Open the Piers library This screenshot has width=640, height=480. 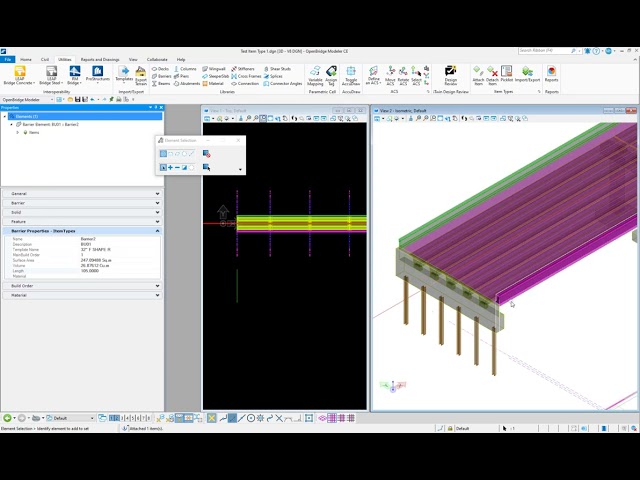coord(182,76)
